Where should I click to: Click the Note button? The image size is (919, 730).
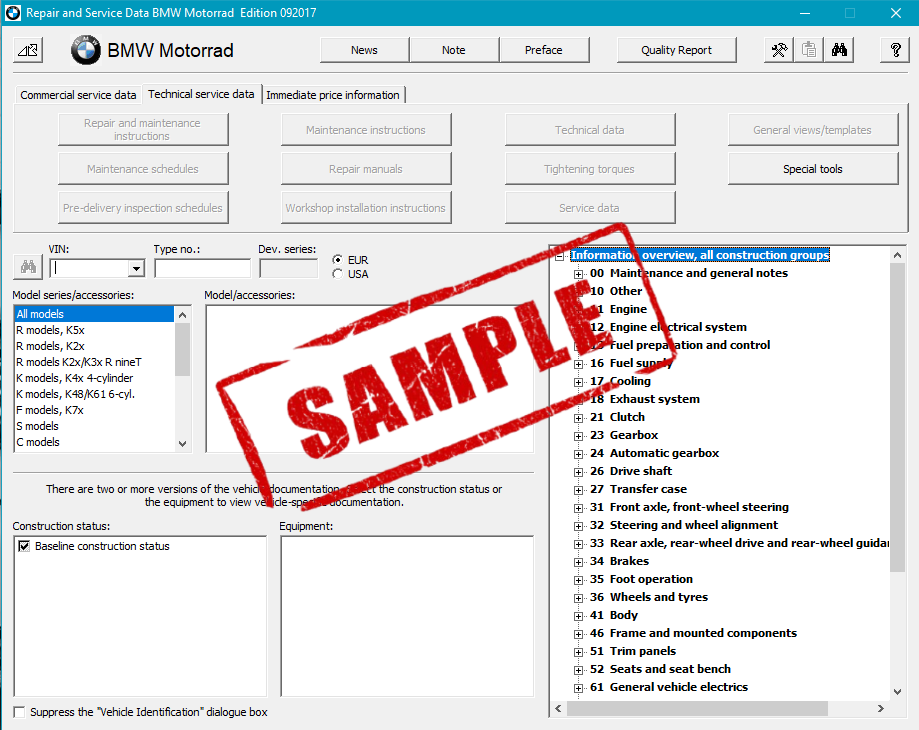(x=454, y=50)
